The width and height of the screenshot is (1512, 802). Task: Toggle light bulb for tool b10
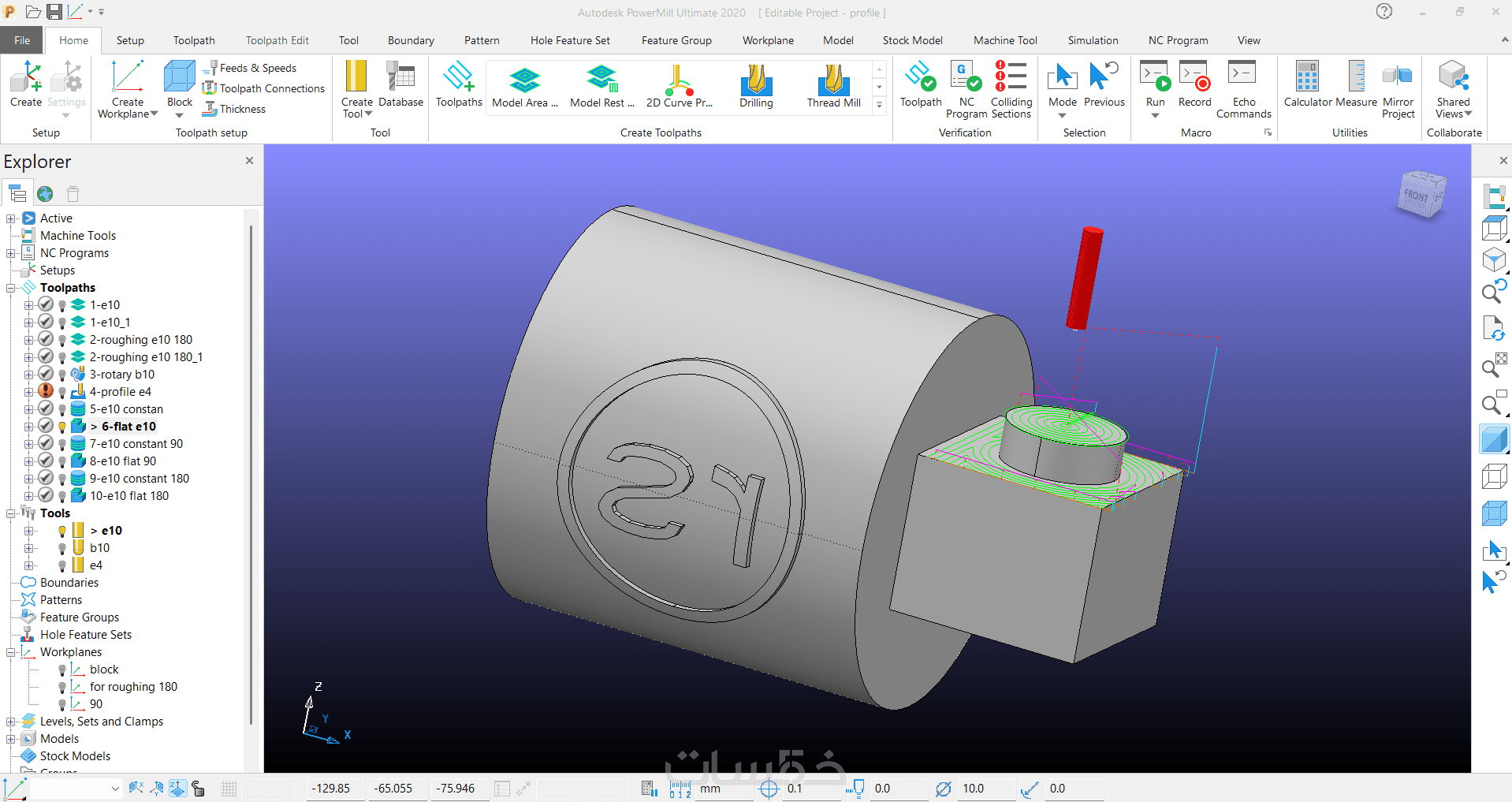tap(62, 549)
